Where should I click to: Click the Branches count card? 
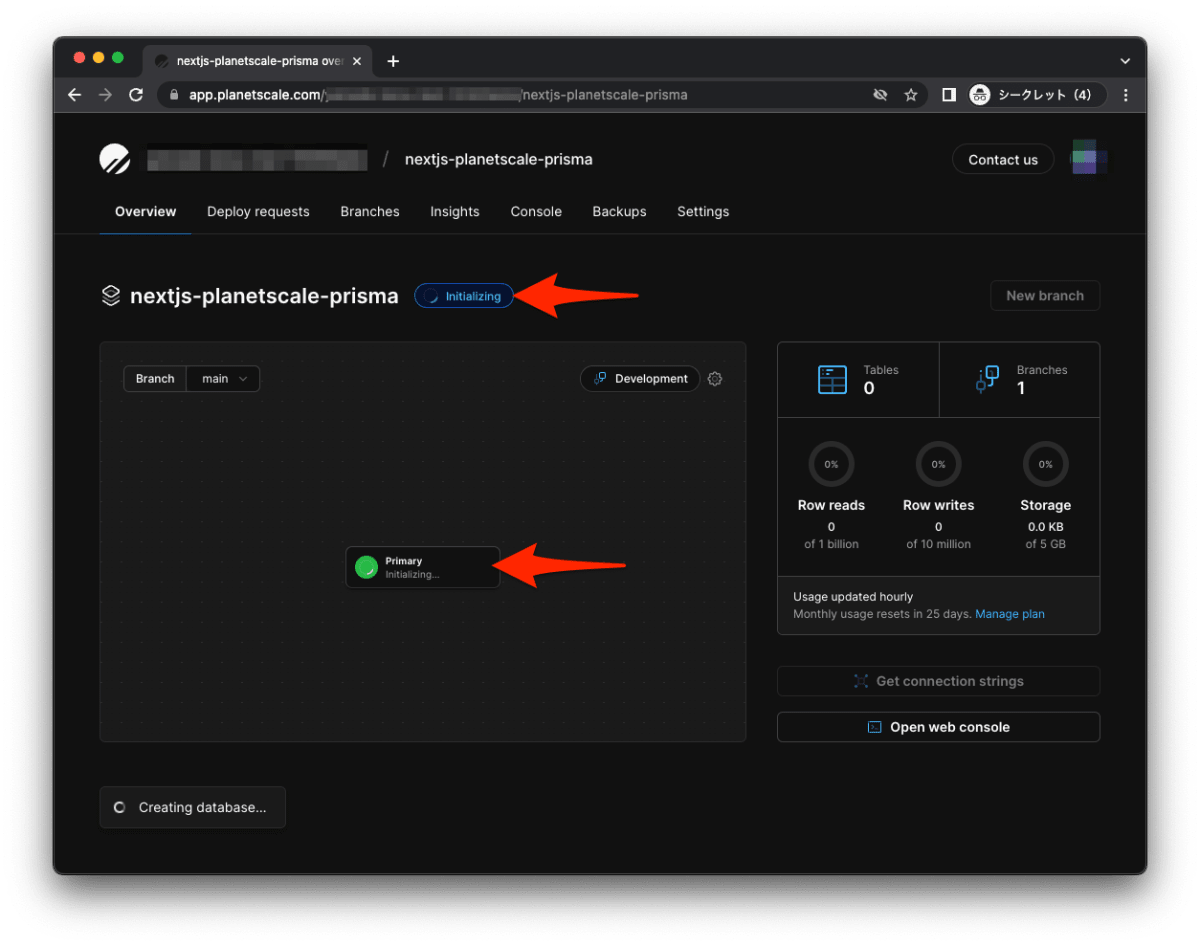point(1020,379)
